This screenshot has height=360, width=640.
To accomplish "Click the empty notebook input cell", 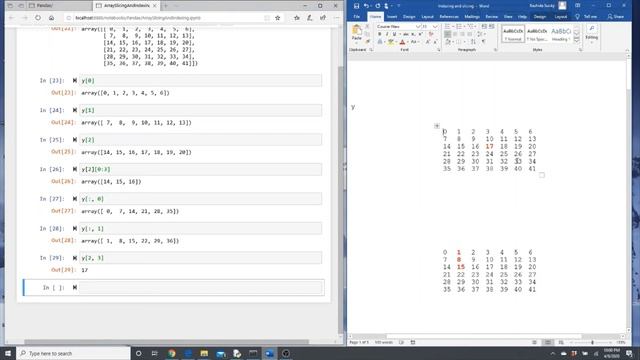I will [200, 287].
